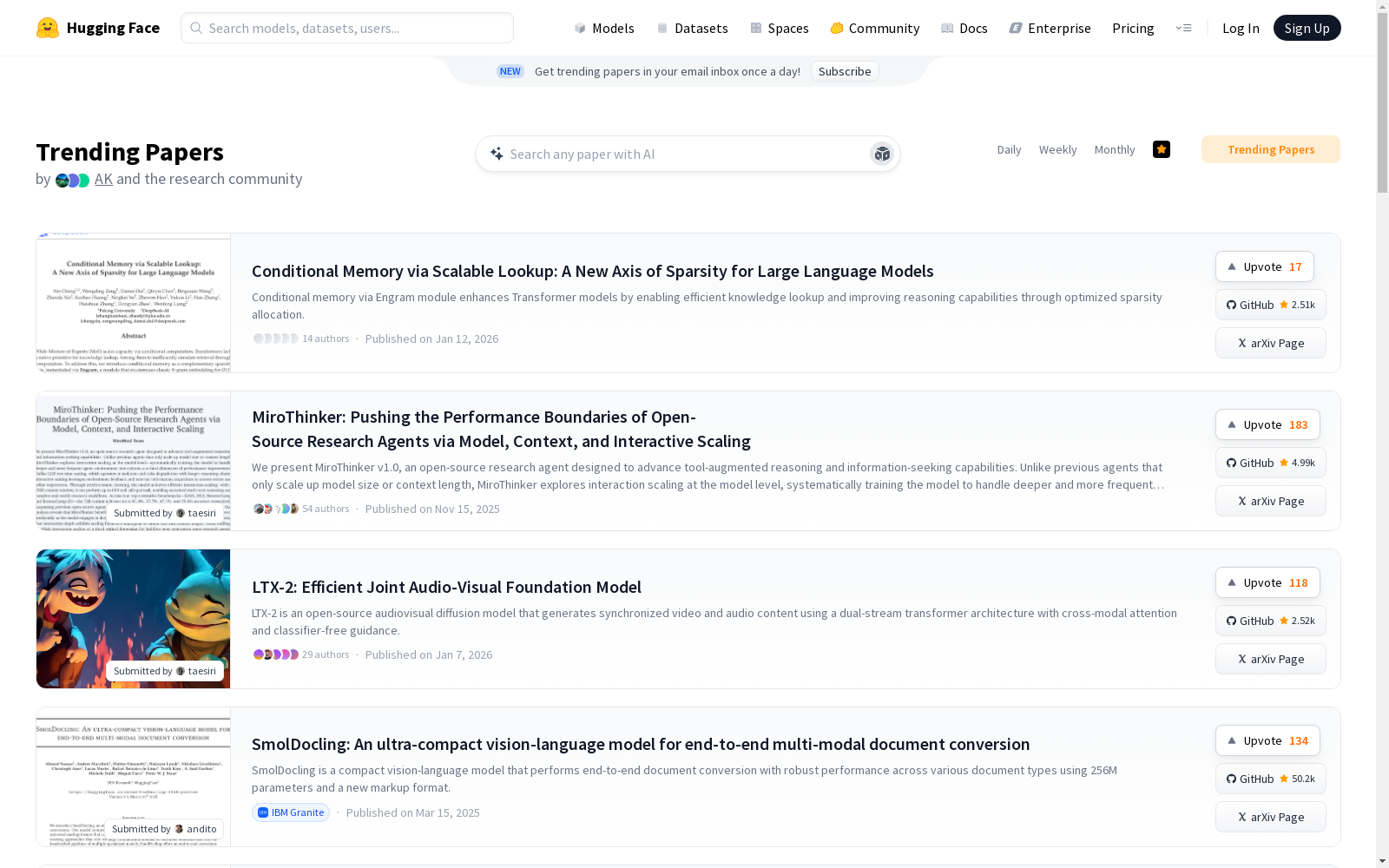Click the dice icon in AI search
Screen dimensions: 1389x868
(x=882, y=154)
